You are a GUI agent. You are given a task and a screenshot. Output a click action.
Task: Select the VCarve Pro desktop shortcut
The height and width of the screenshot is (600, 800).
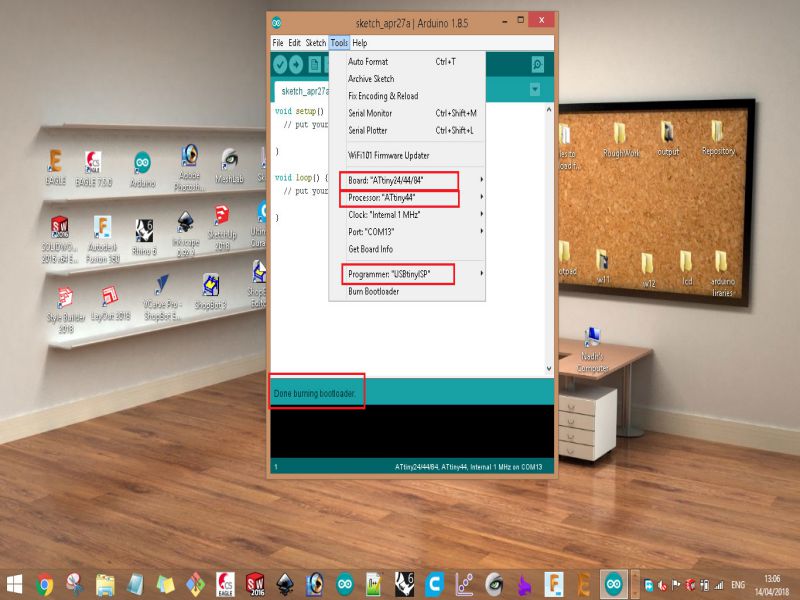click(x=162, y=298)
